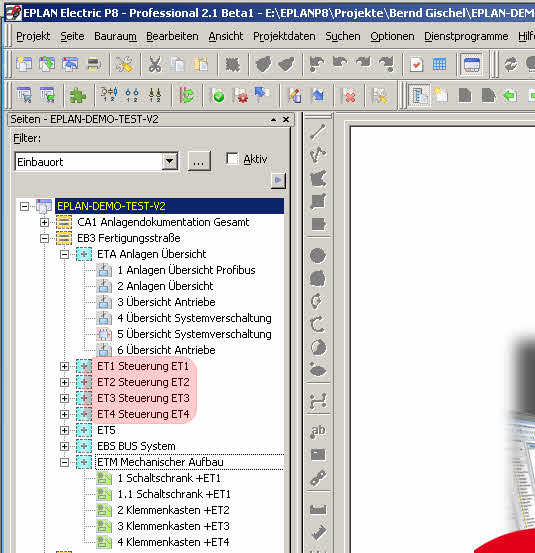Click the scissors cut icon
535x553 pixels.
154,65
